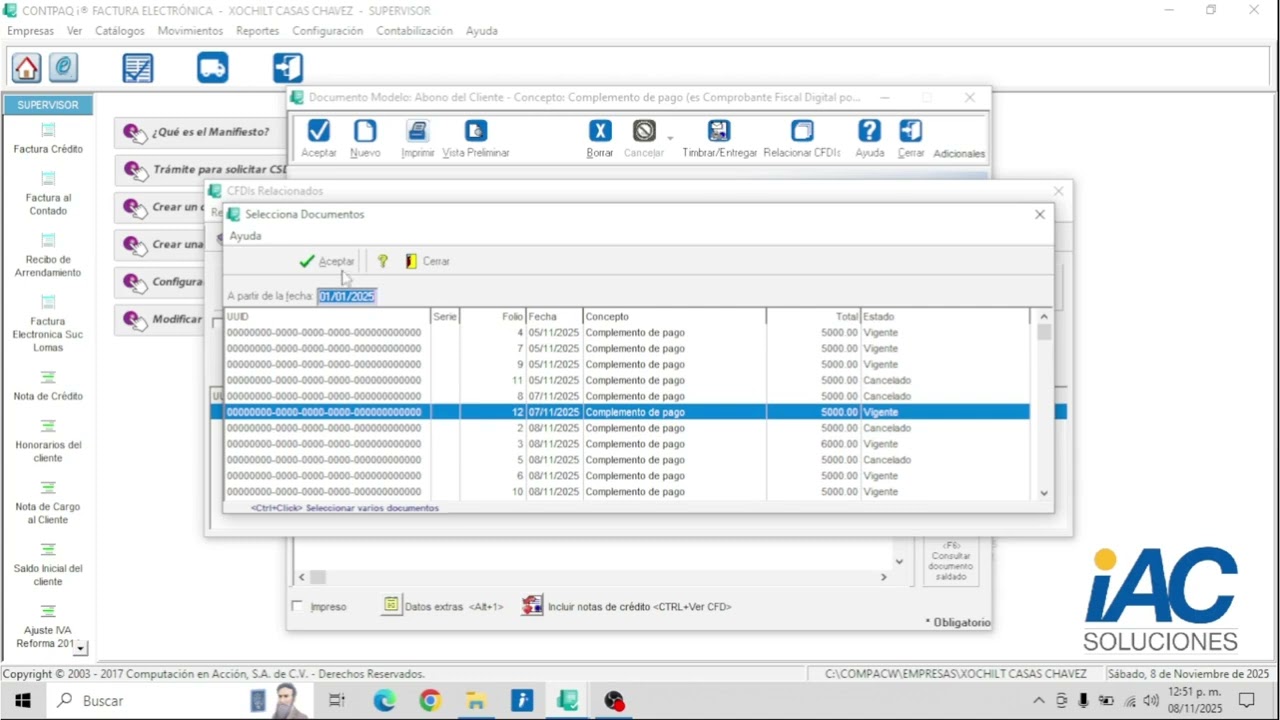The width and height of the screenshot is (1280, 720).
Task: Click Vista Preliminar toolbar icon
Action: [x=476, y=139]
